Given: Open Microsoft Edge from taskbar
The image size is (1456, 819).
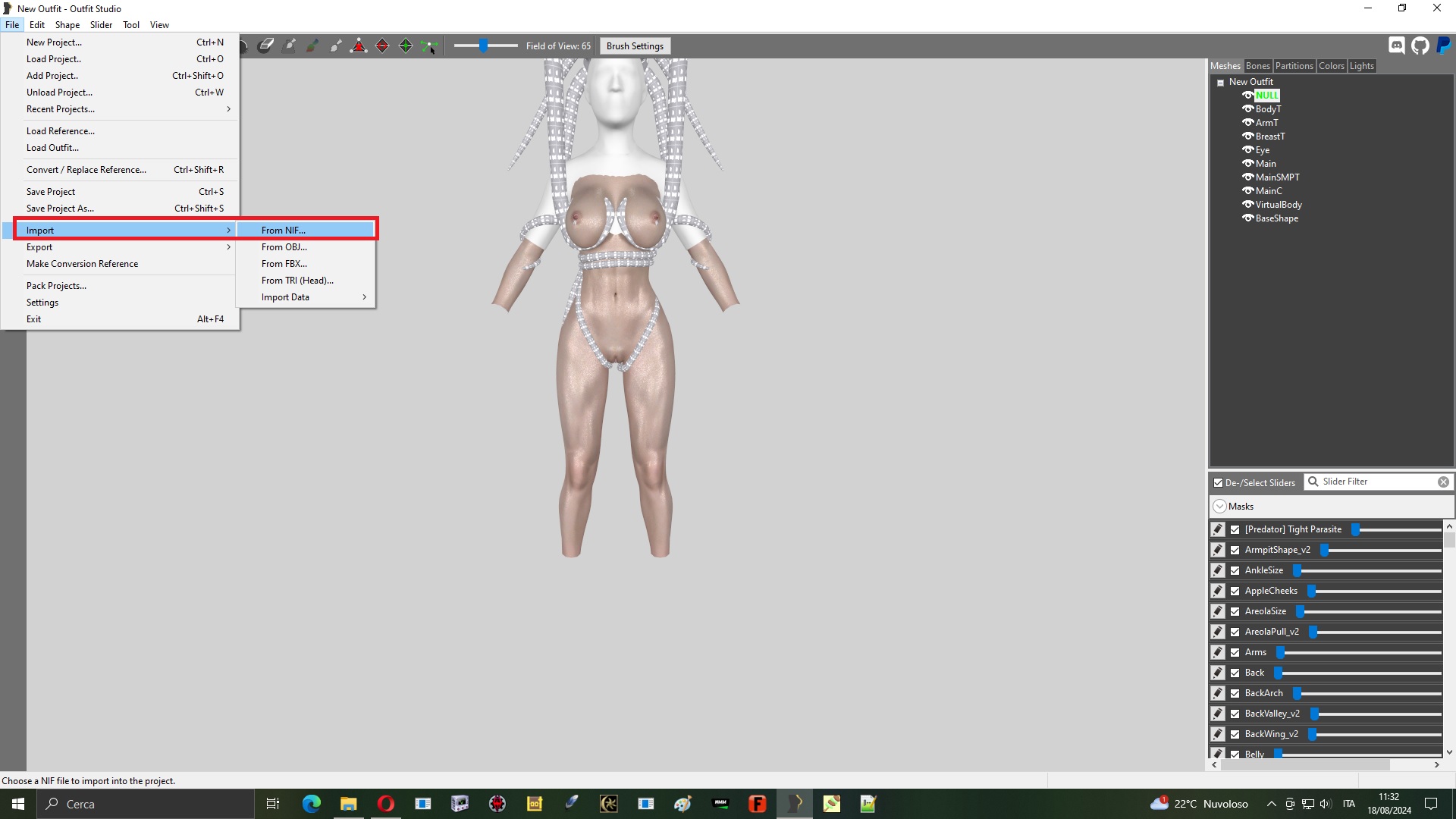Looking at the screenshot, I should [311, 804].
